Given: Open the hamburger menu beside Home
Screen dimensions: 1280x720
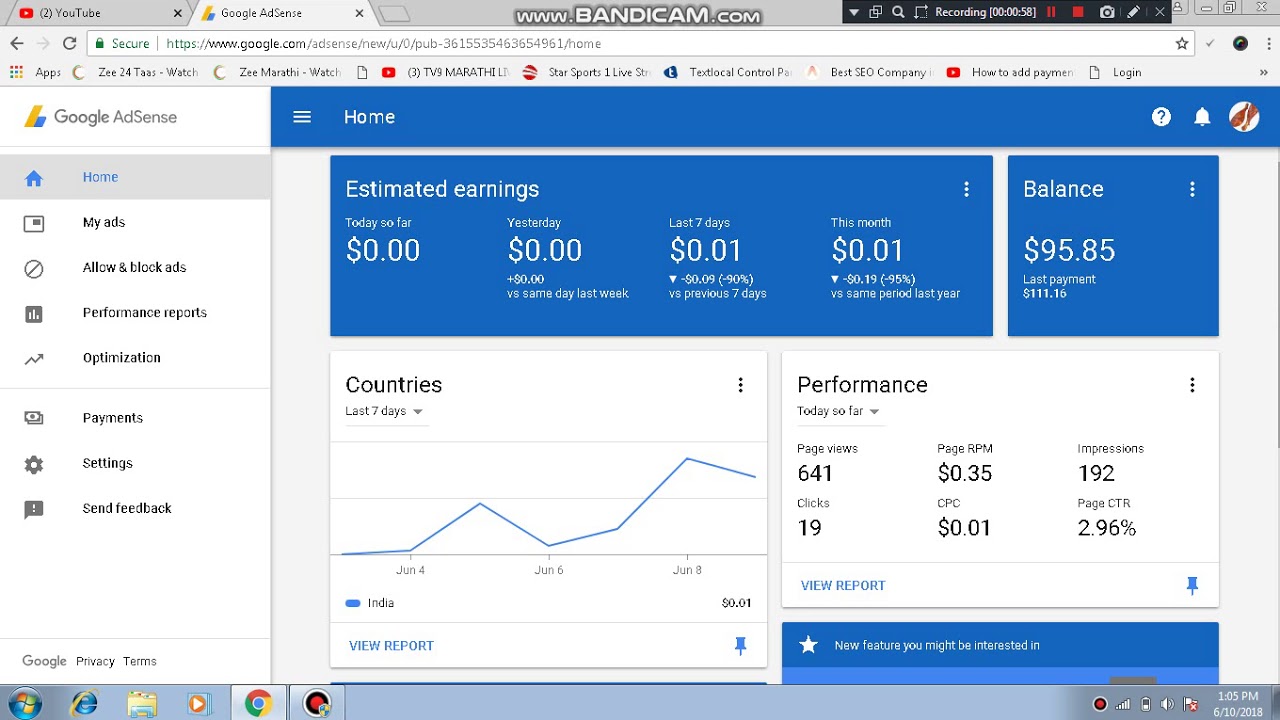Looking at the screenshot, I should coord(302,117).
